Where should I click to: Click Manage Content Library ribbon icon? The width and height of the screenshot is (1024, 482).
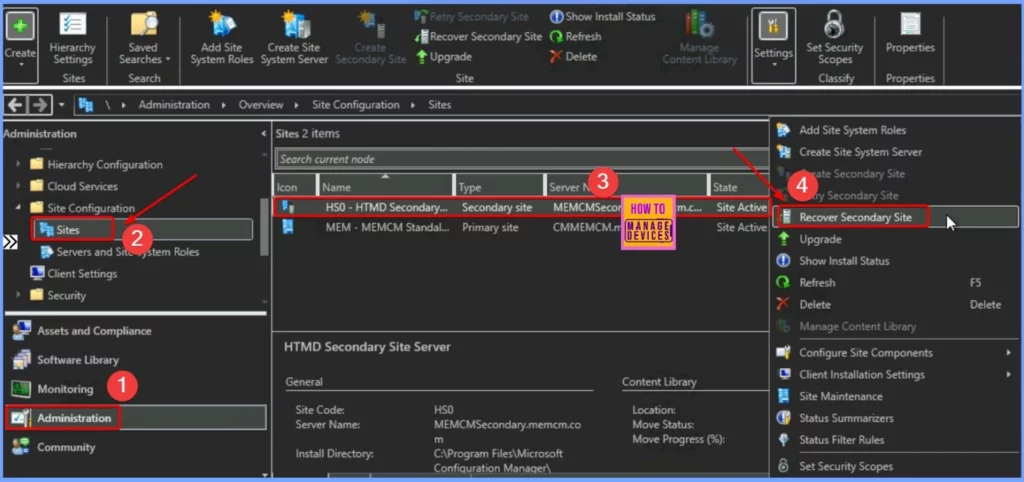699,39
